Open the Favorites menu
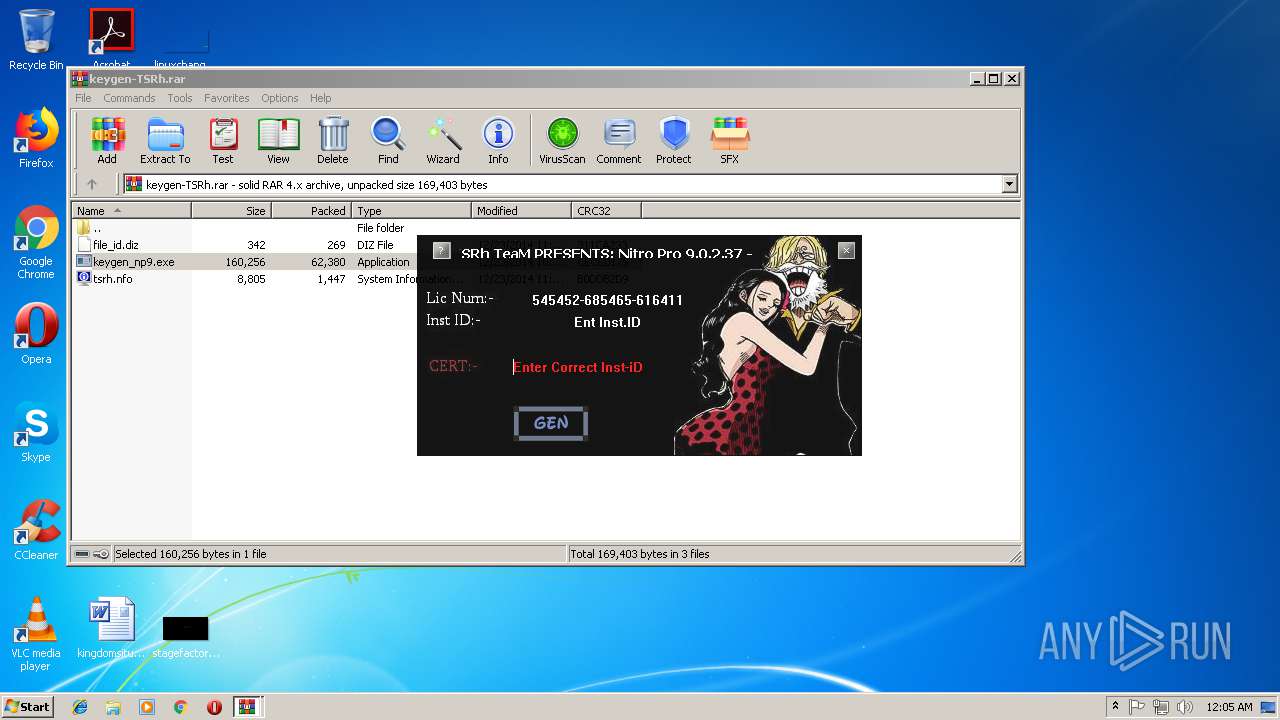 227,98
